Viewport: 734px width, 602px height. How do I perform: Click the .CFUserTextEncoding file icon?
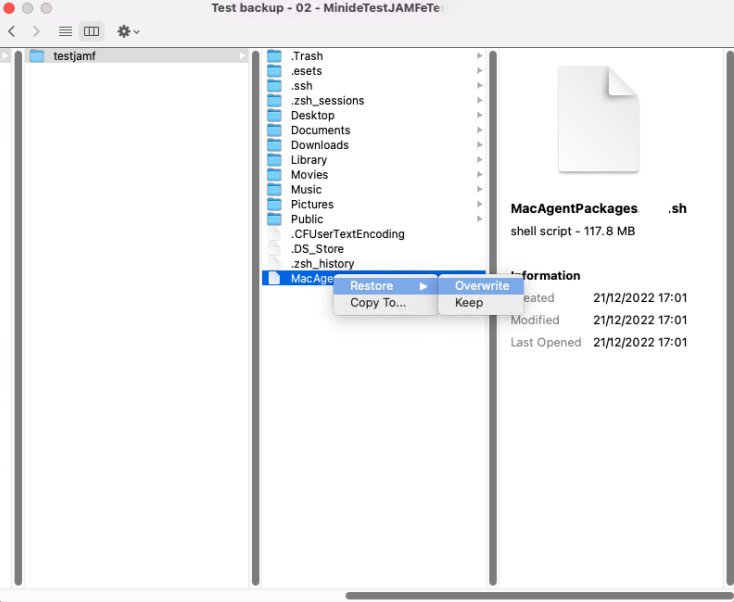pos(274,234)
